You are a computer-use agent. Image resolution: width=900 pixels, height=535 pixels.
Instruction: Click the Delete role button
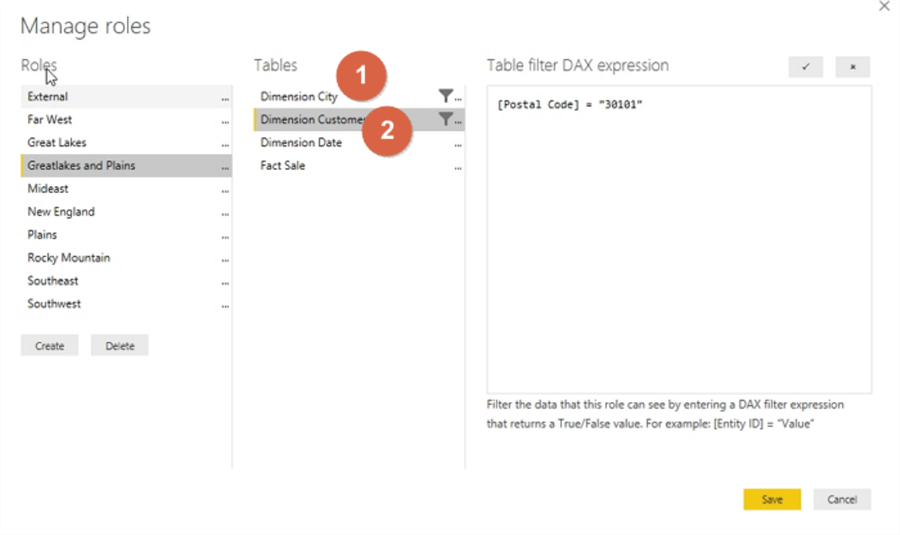tap(119, 346)
